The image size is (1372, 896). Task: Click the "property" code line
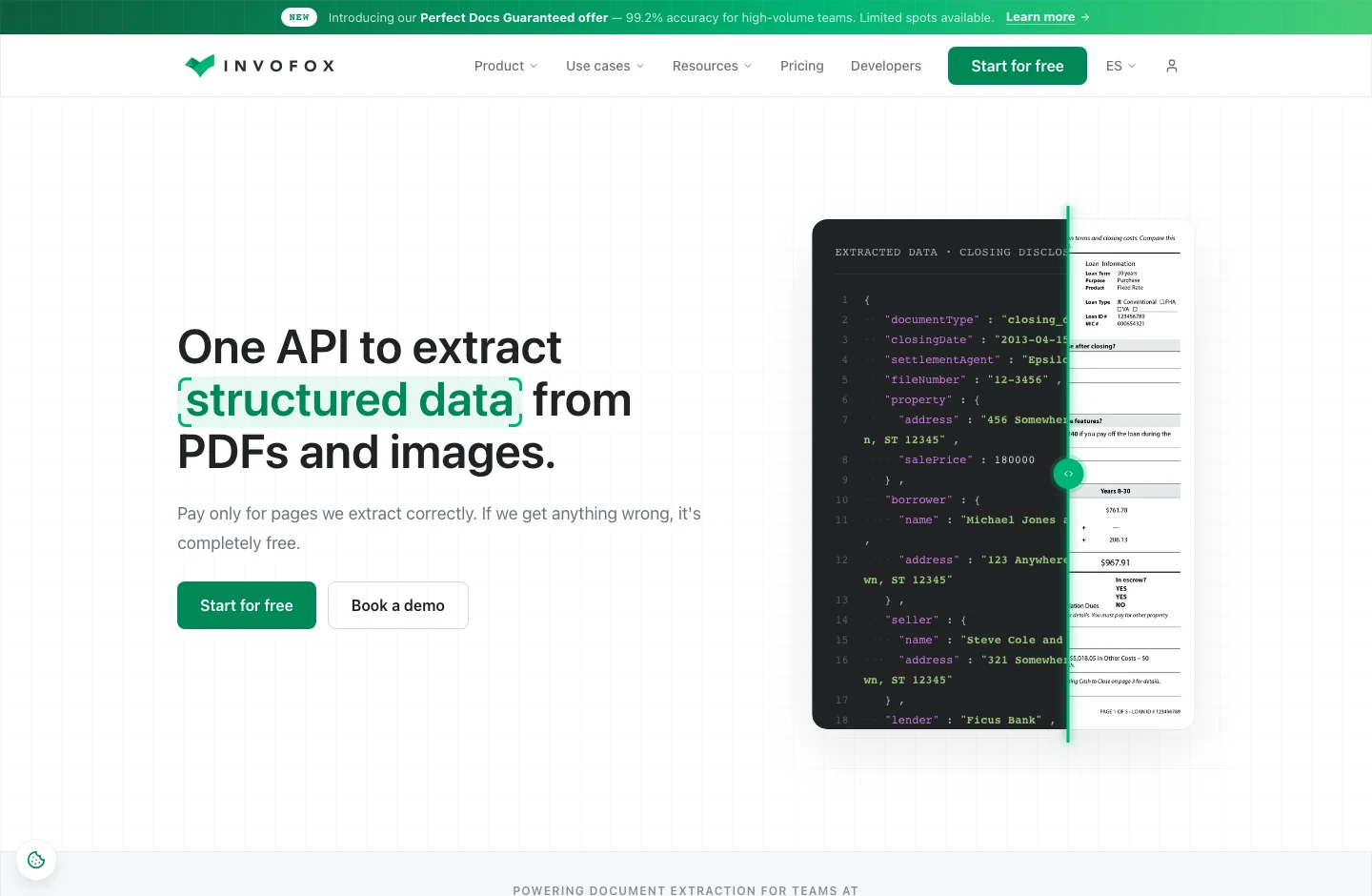(x=932, y=400)
